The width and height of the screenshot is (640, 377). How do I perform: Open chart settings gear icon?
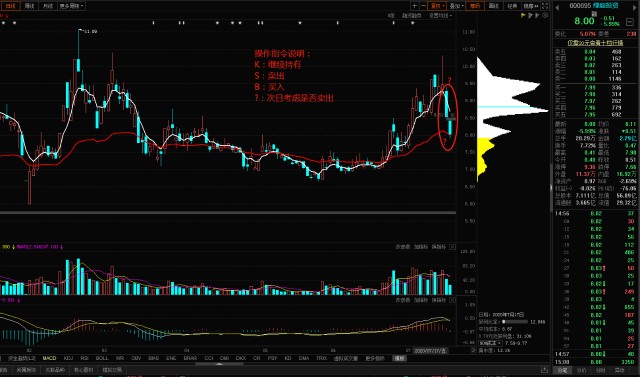click(x=545, y=16)
